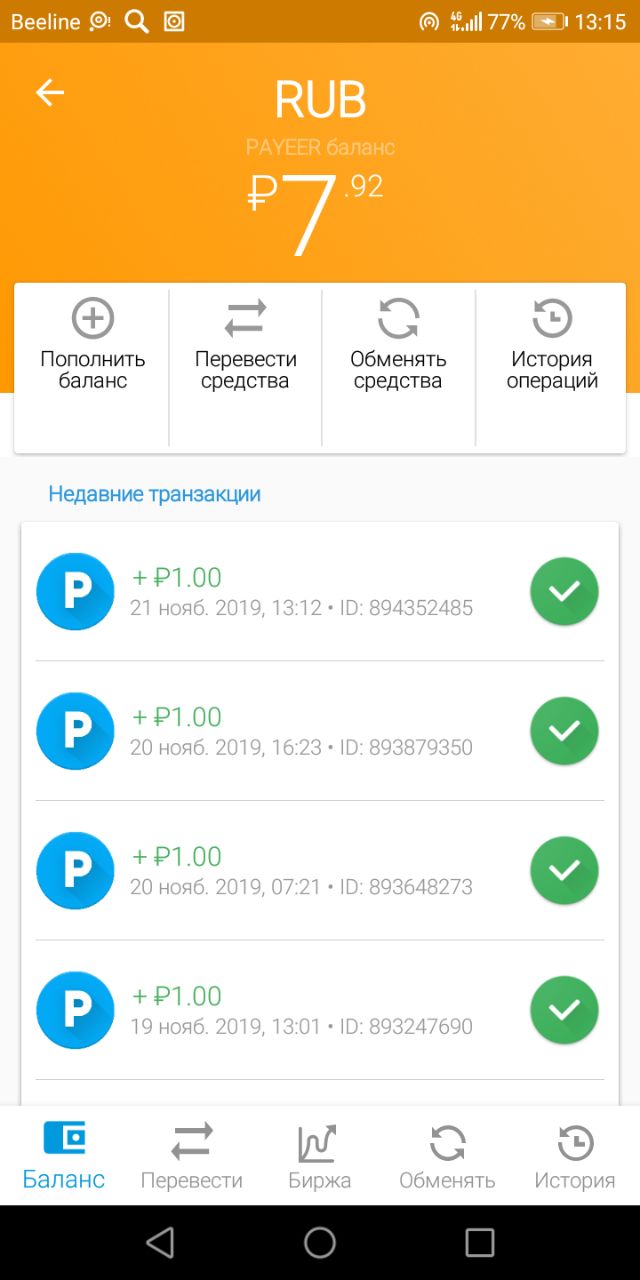Open transaction from 21 нояб. 2019, 13:12

(x=300, y=592)
